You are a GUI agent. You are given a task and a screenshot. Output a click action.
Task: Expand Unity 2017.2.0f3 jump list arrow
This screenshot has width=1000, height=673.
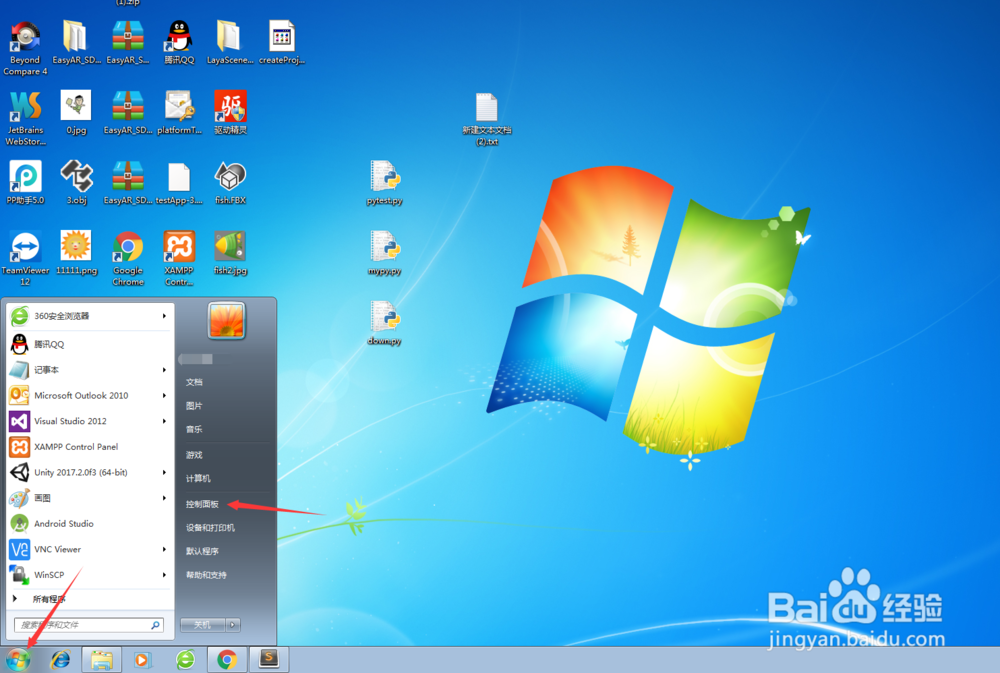(x=164, y=472)
